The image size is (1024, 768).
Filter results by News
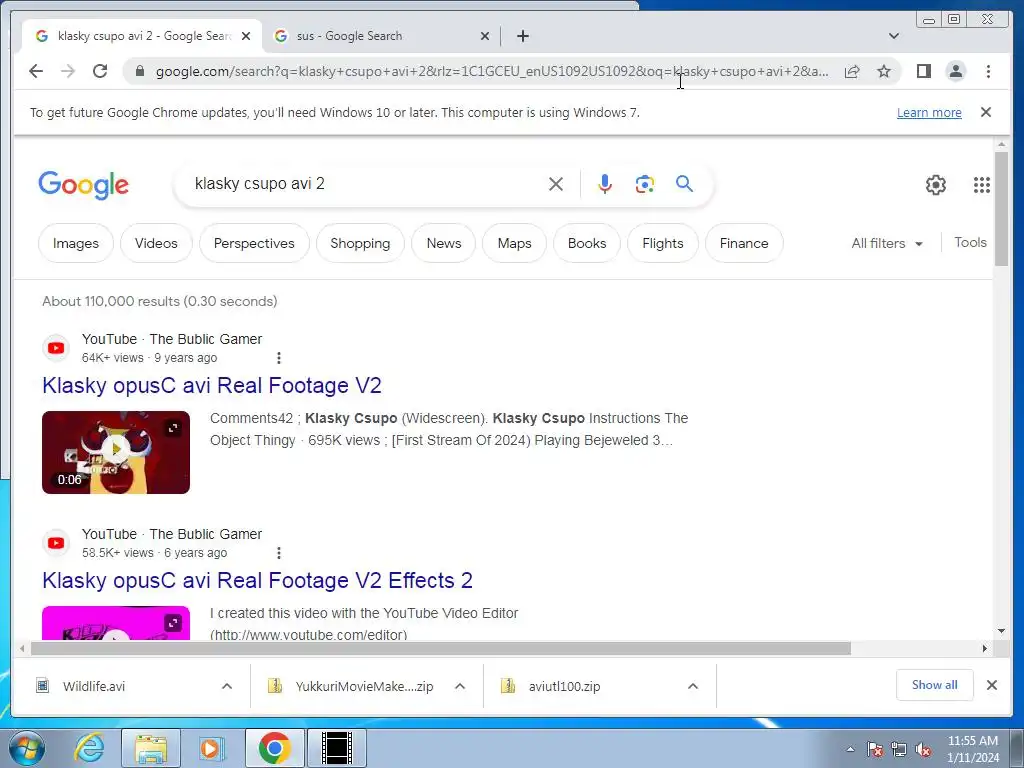point(443,243)
